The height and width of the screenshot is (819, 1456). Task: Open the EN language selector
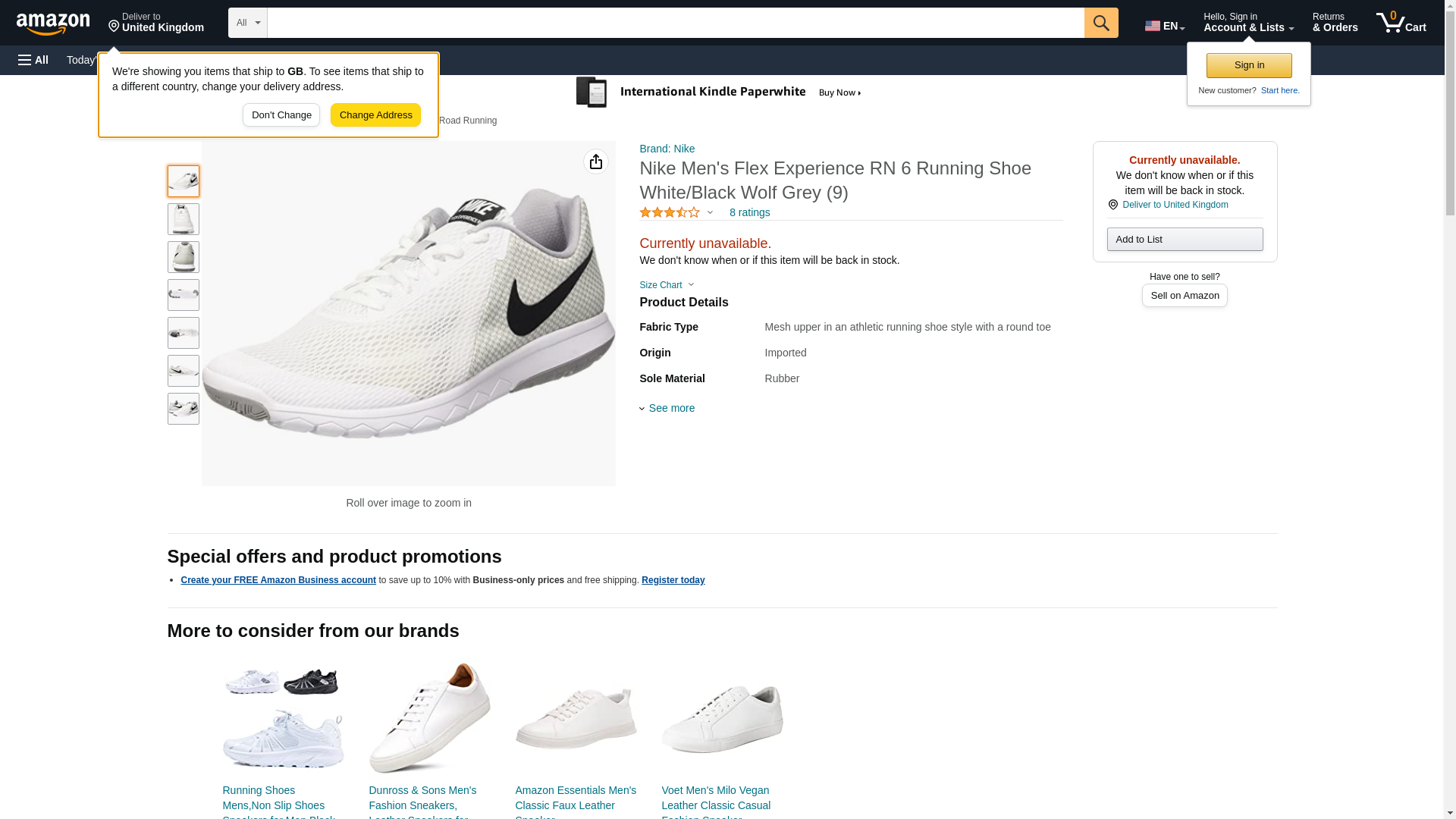point(1164,26)
